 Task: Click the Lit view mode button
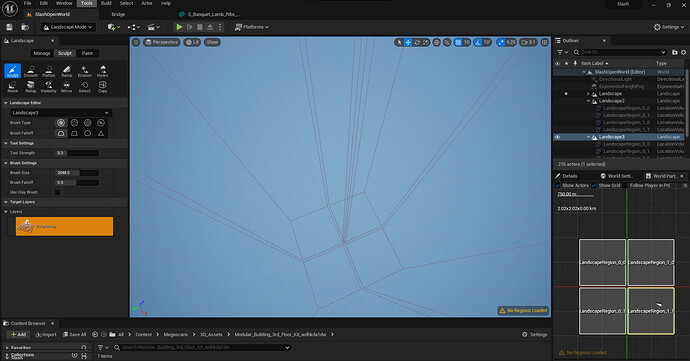192,42
